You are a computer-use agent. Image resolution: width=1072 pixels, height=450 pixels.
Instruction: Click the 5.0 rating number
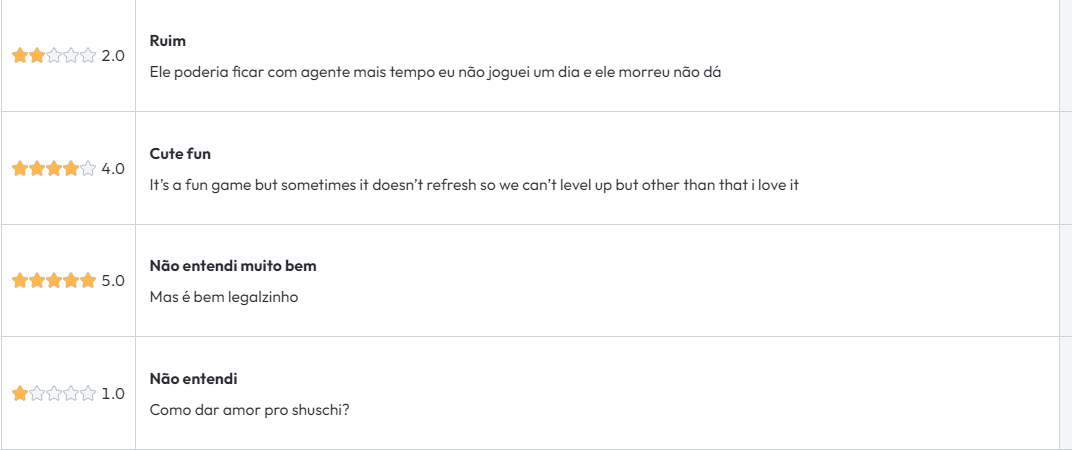(x=113, y=280)
